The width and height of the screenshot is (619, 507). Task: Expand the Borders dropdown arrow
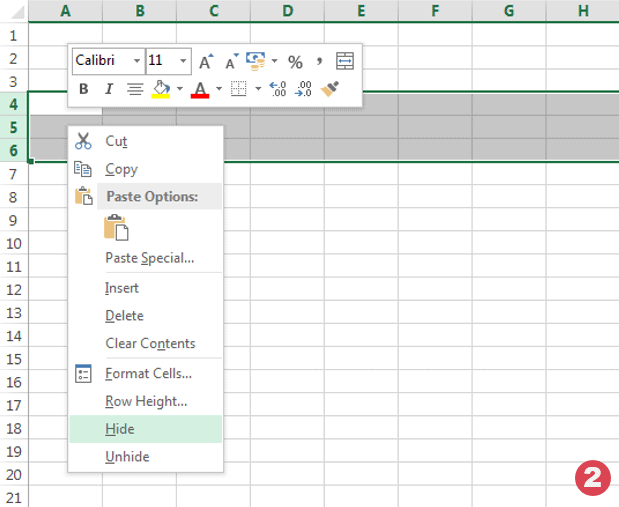click(258, 89)
